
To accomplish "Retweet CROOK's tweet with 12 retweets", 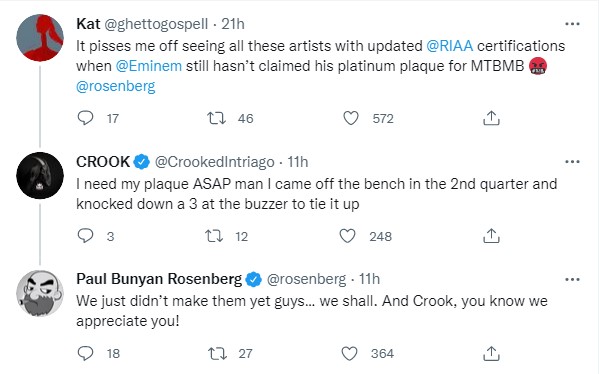I will pos(214,236).
